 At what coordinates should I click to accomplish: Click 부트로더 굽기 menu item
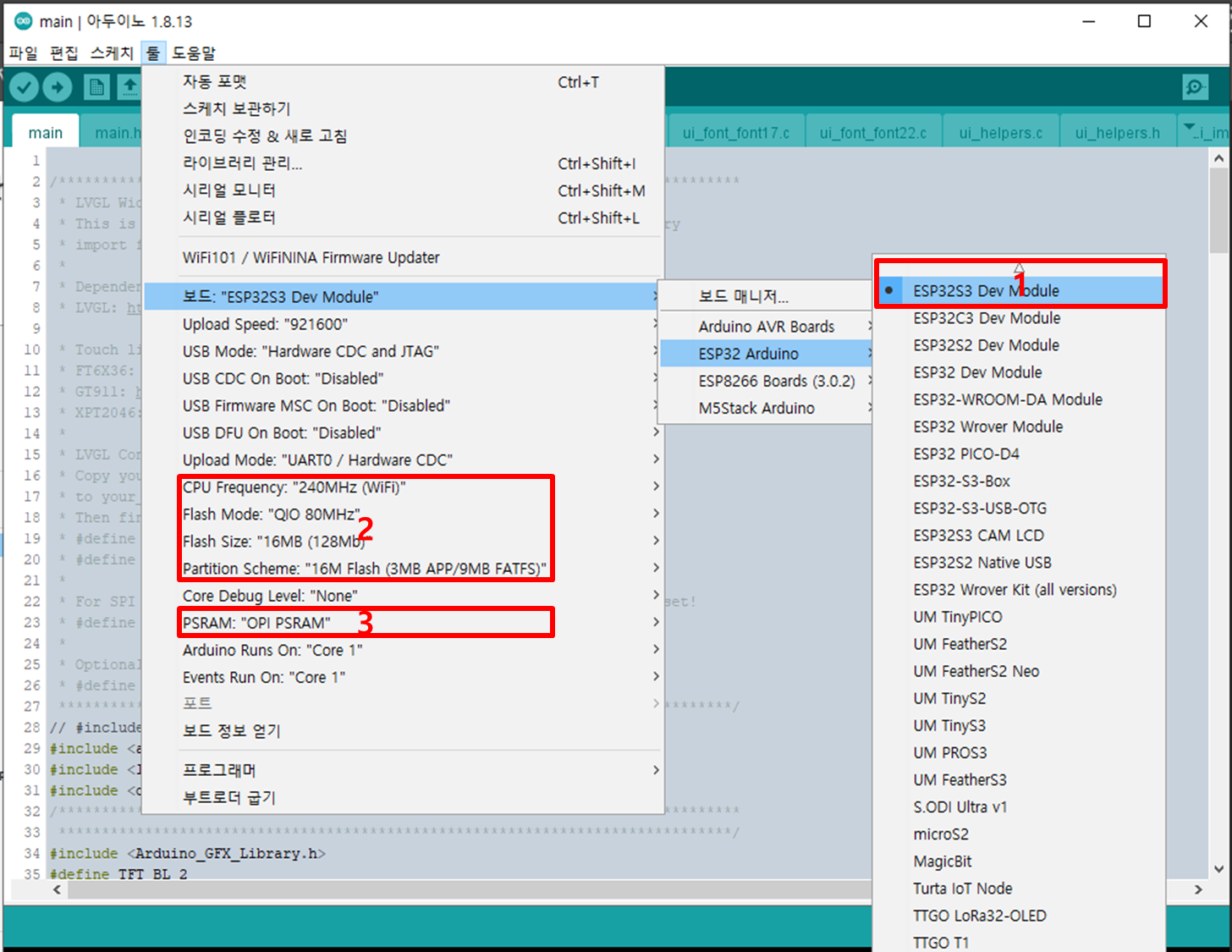tap(404, 797)
